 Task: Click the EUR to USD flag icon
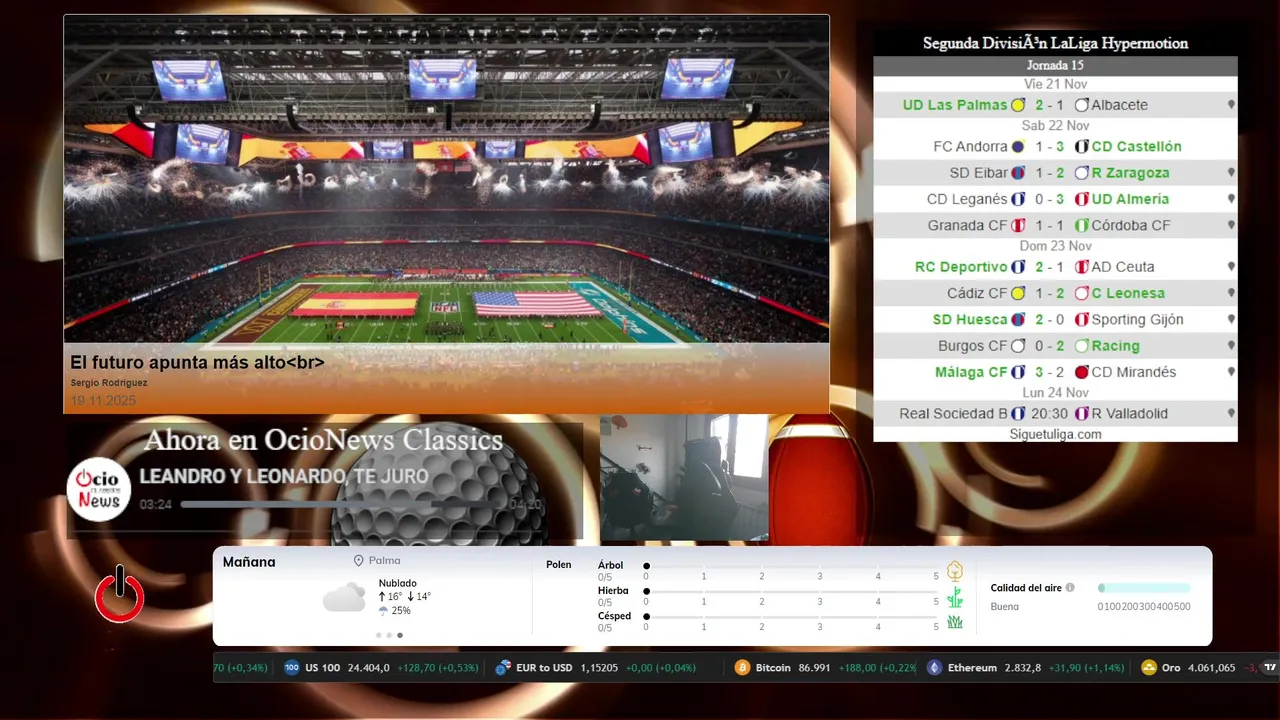click(503, 667)
